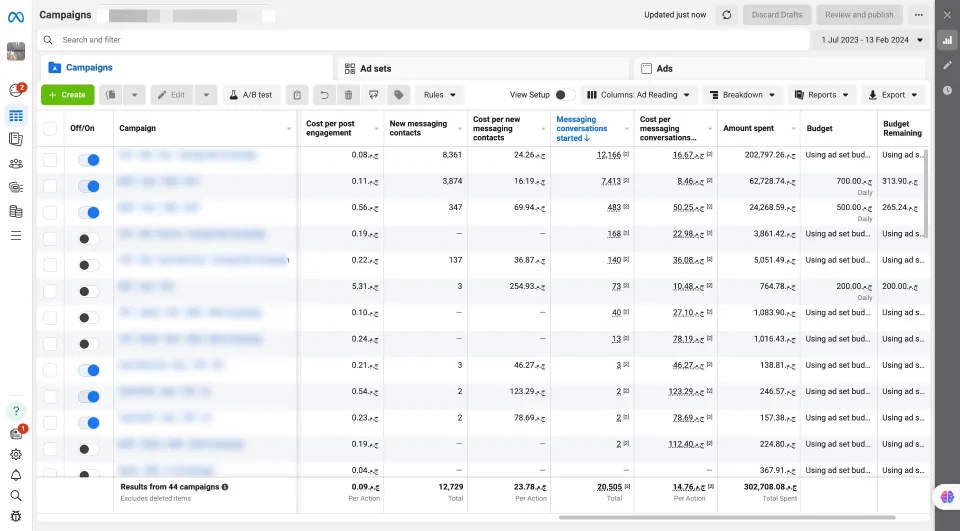Click the Search and filter field

(x=424, y=40)
